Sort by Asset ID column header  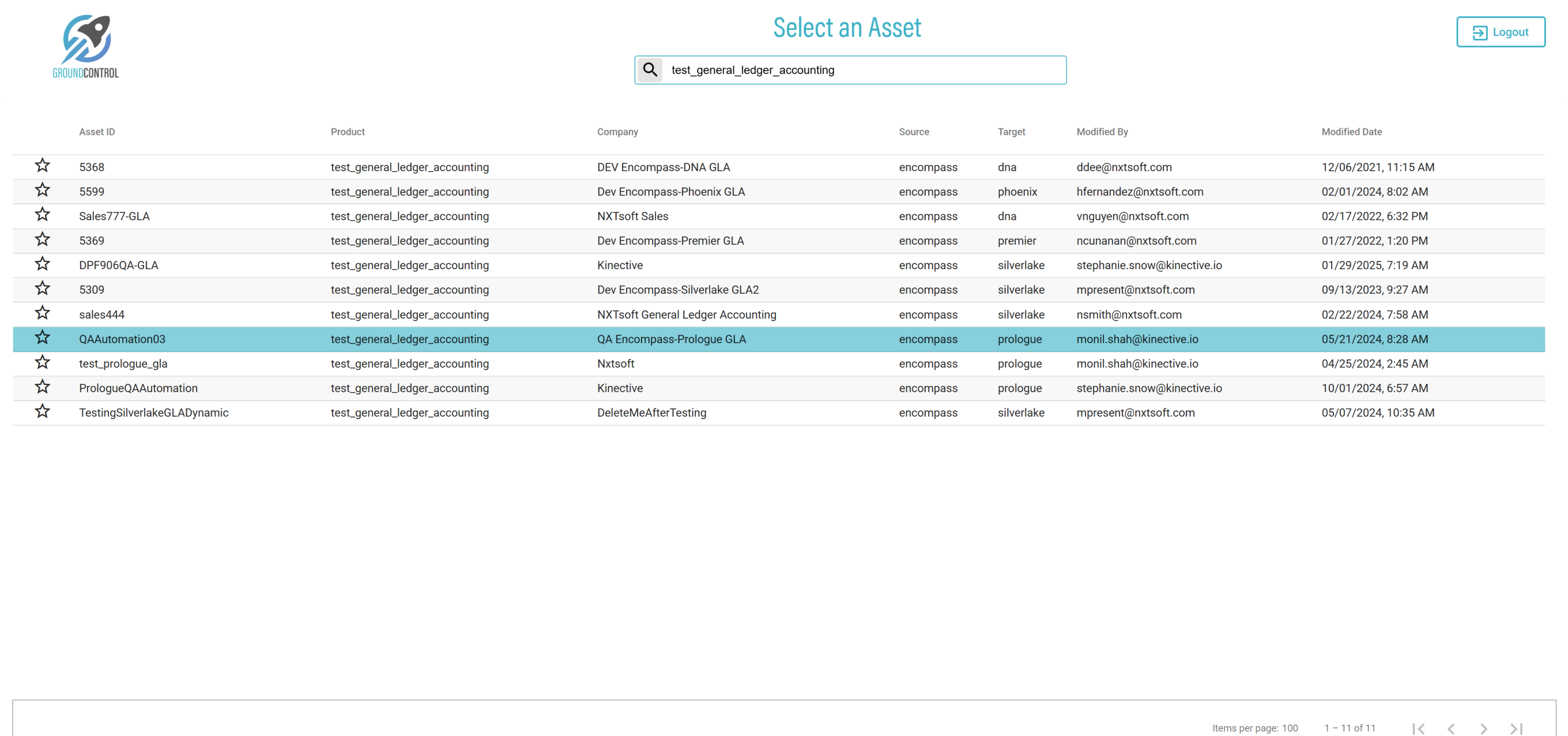click(97, 131)
